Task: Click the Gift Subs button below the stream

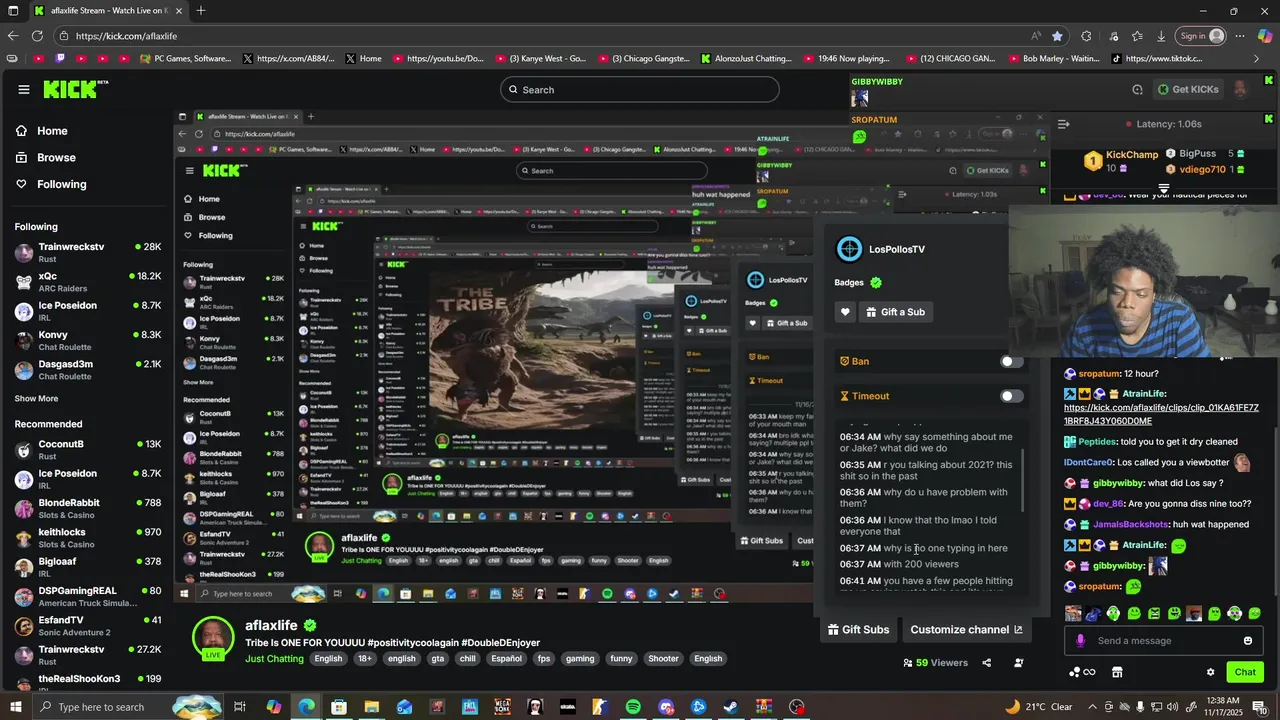Action: tap(858, 630)
